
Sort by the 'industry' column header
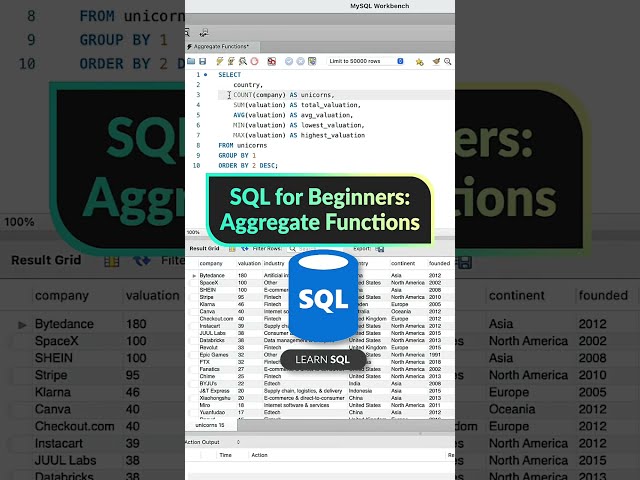coord(274,263)
